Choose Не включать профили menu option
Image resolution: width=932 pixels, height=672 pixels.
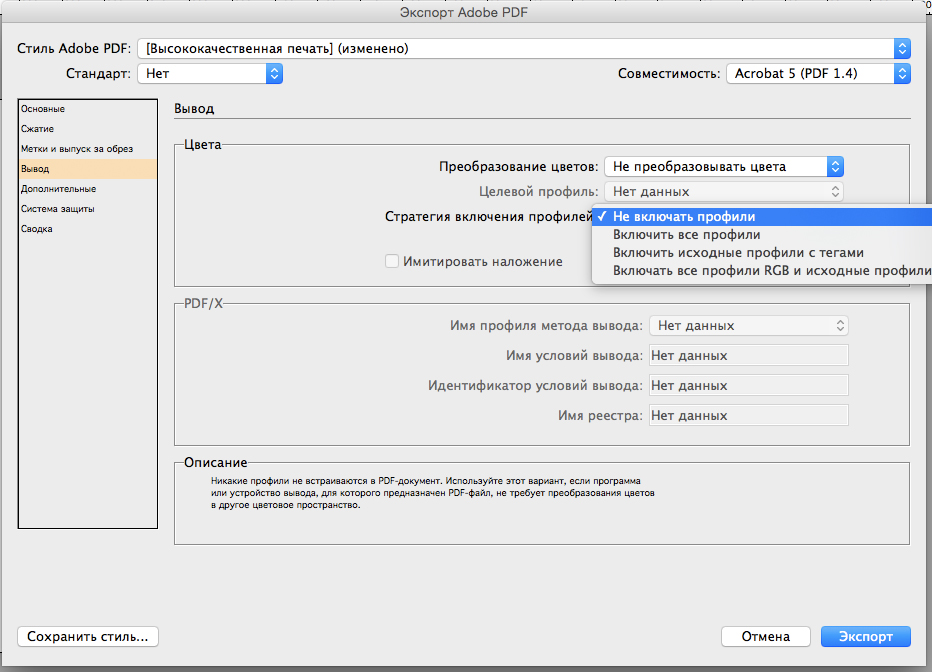click(x=762, y=217)
